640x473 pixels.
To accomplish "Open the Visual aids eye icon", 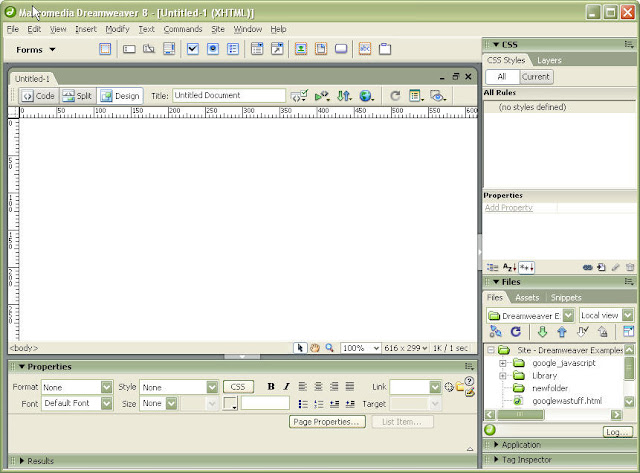I will point(438,96).
